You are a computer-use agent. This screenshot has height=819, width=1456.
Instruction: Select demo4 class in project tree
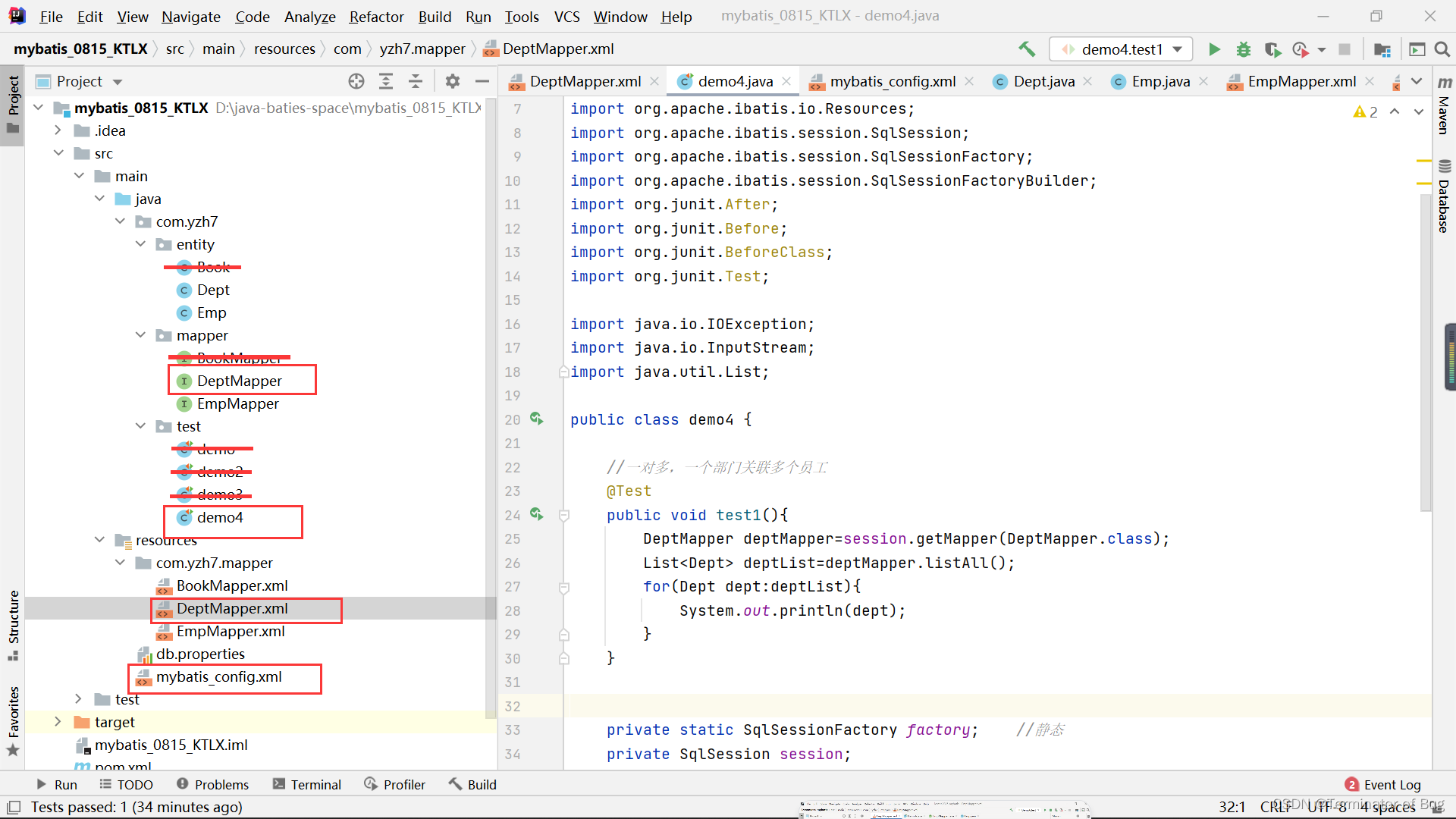pos(220,517)
